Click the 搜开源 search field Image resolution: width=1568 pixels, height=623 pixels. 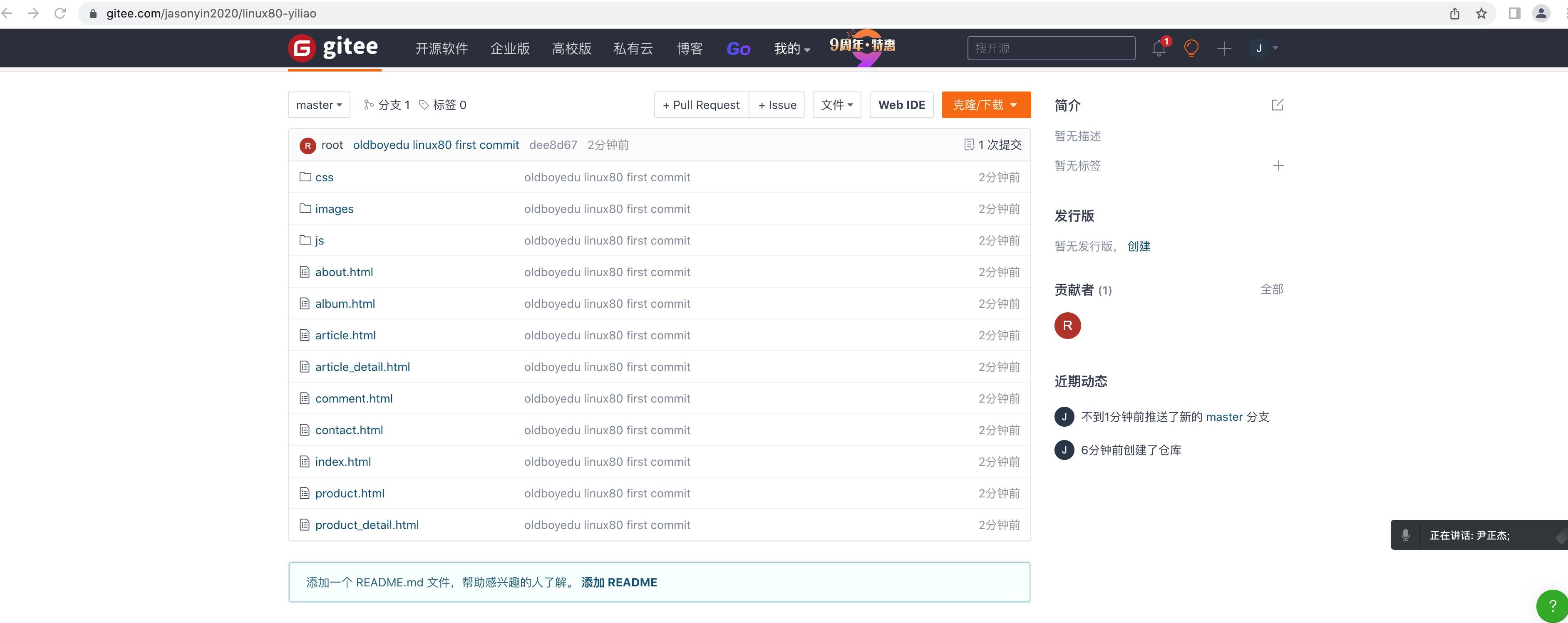coord(1051,48)
